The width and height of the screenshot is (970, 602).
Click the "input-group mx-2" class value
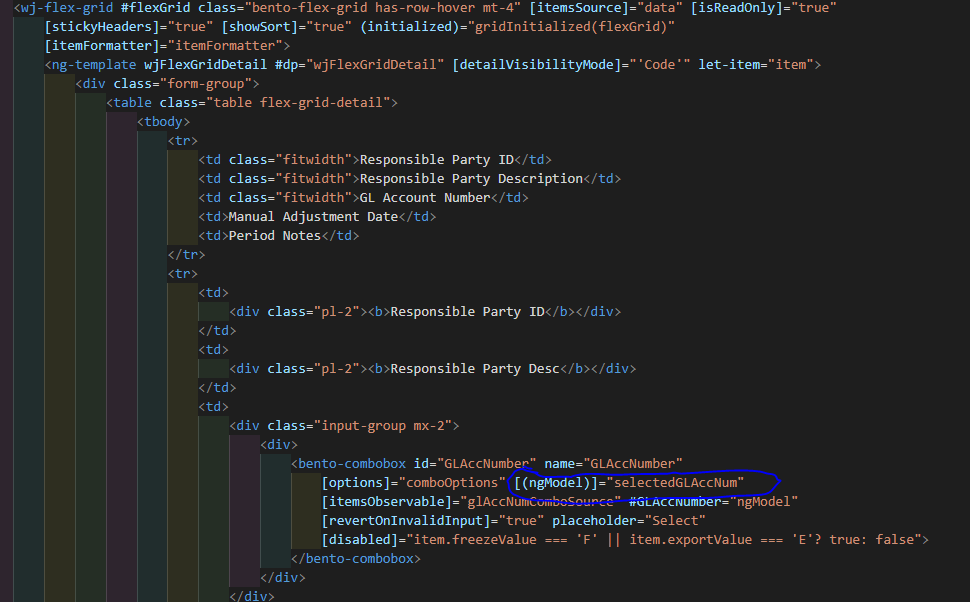pyautogui.click(x=383, y=426)
